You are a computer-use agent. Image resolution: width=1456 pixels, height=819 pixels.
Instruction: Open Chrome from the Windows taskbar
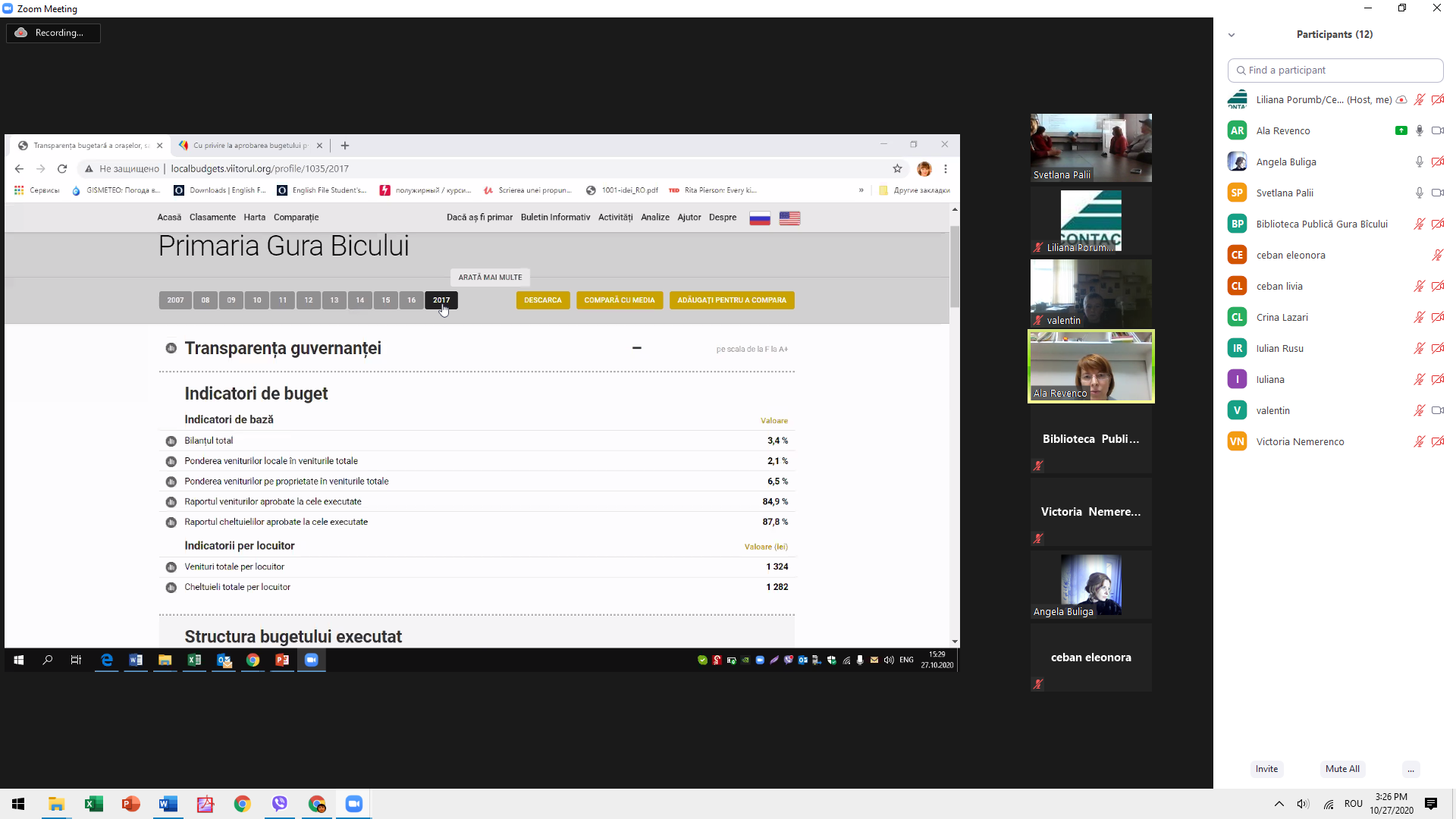click(243, 804)
